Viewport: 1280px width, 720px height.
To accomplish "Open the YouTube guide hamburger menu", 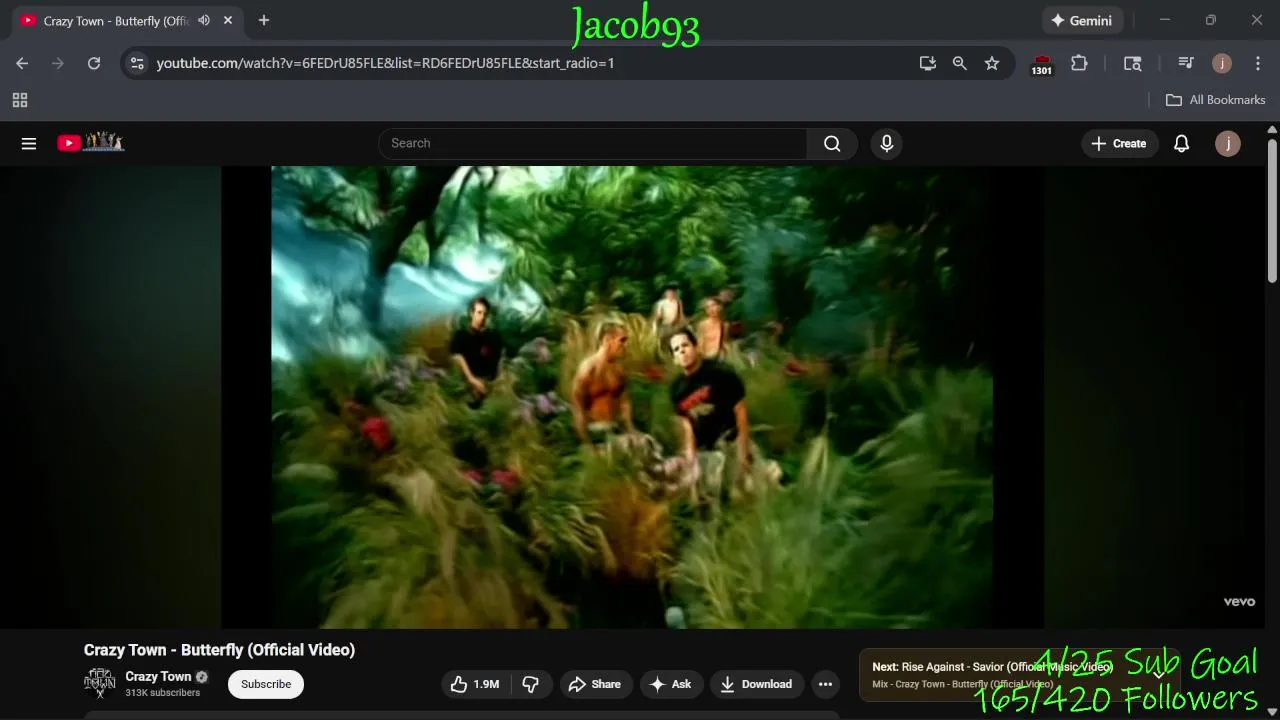I will [x=29, y=143].
